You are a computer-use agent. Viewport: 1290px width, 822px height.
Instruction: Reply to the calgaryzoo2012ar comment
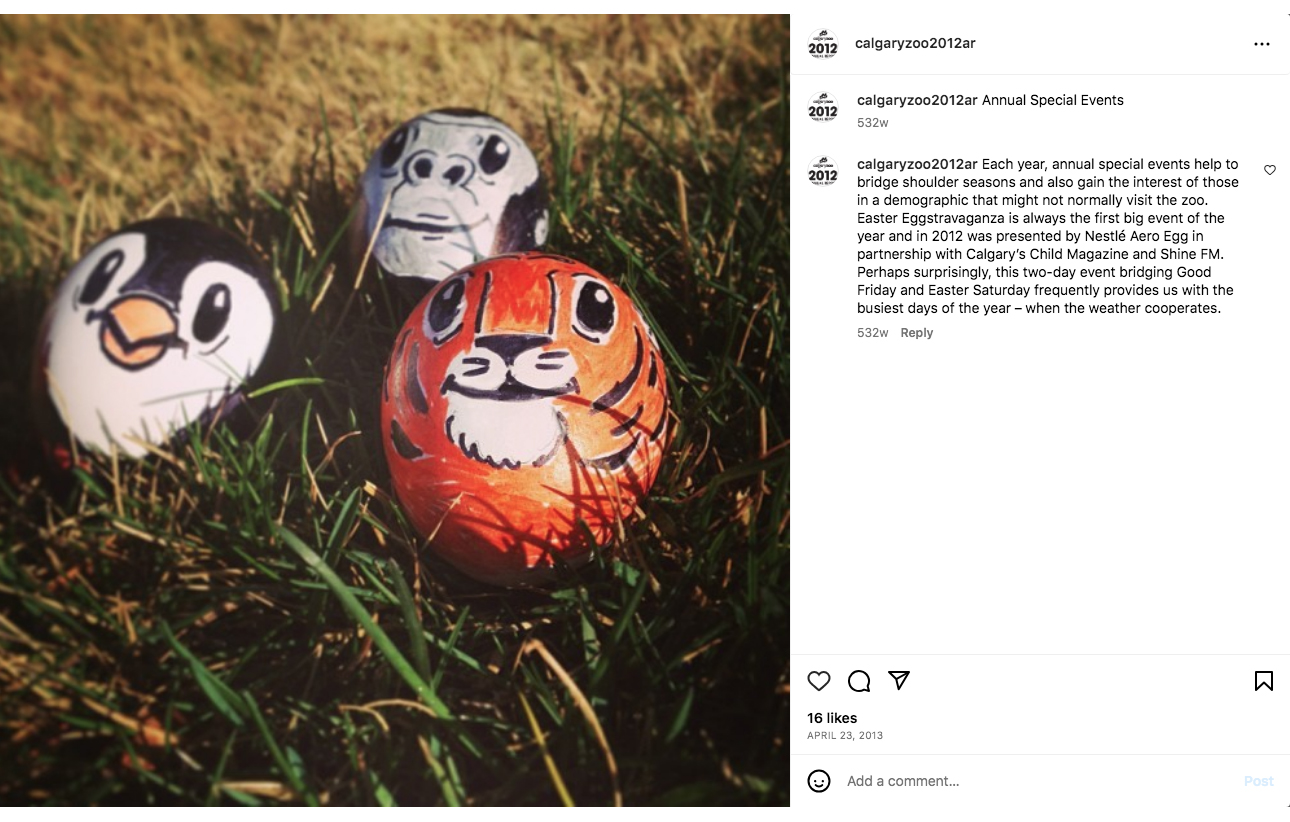tap(916, 333)
